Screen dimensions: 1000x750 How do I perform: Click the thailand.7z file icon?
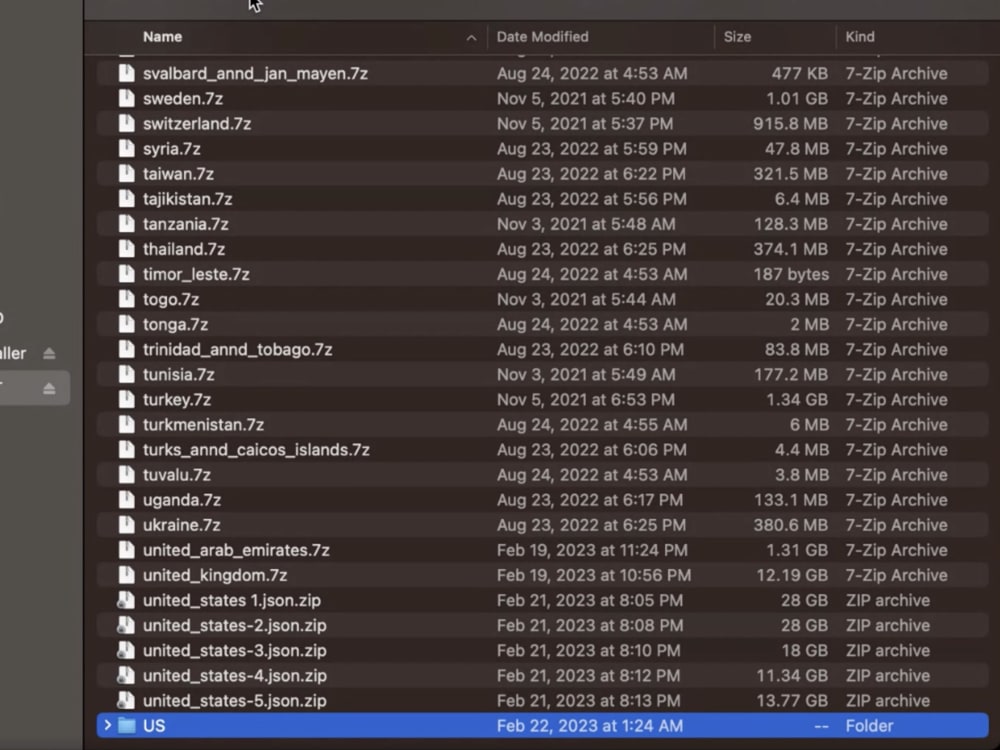tap(127, 249)
